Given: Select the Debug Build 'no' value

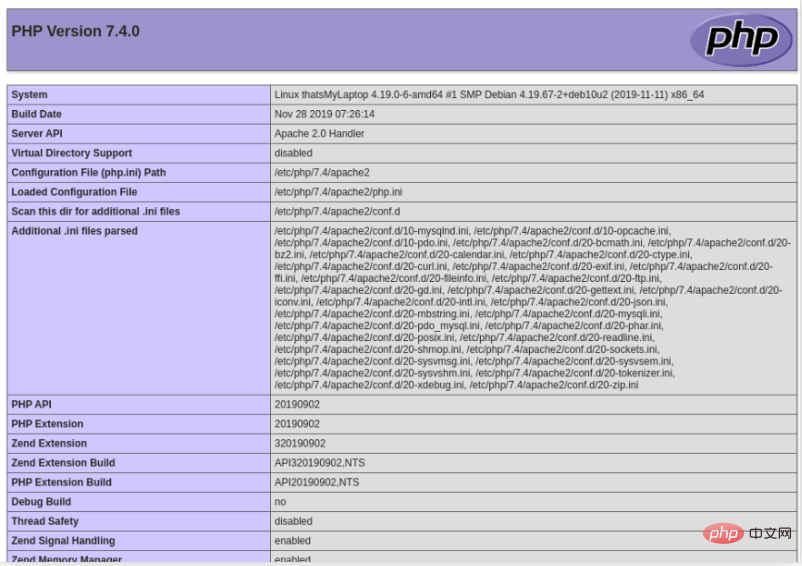Looking at the screenshot, I should (280, 502).
